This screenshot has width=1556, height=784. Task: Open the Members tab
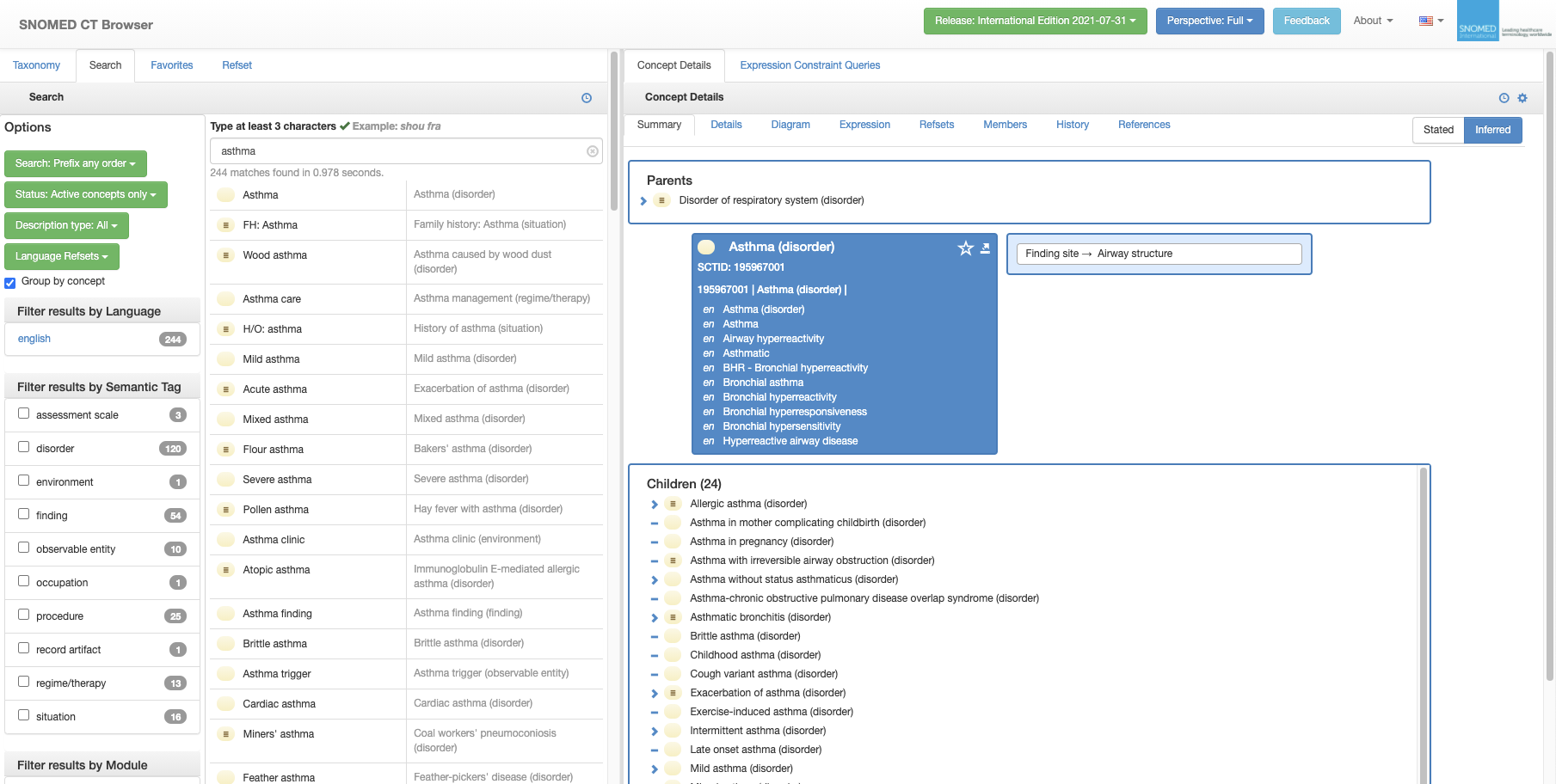[x=1005, y=125]
